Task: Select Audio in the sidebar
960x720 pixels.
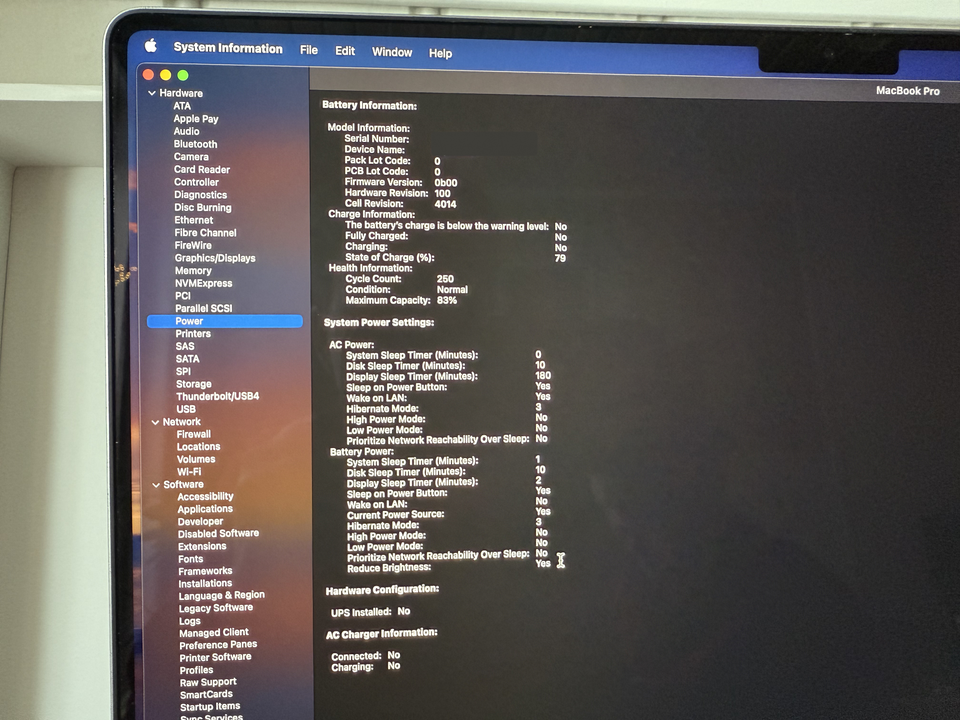Action: (186, 131)
